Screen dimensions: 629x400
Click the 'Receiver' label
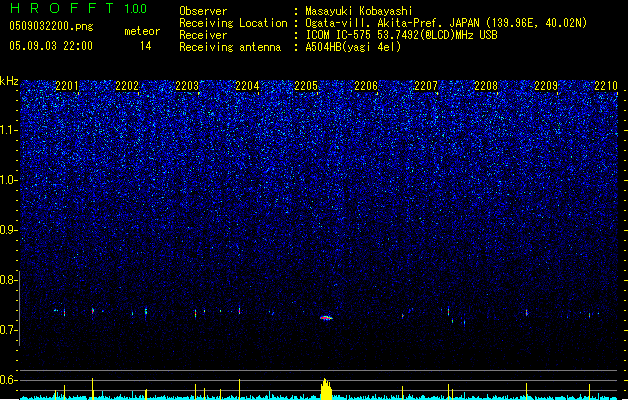point(203,35)
